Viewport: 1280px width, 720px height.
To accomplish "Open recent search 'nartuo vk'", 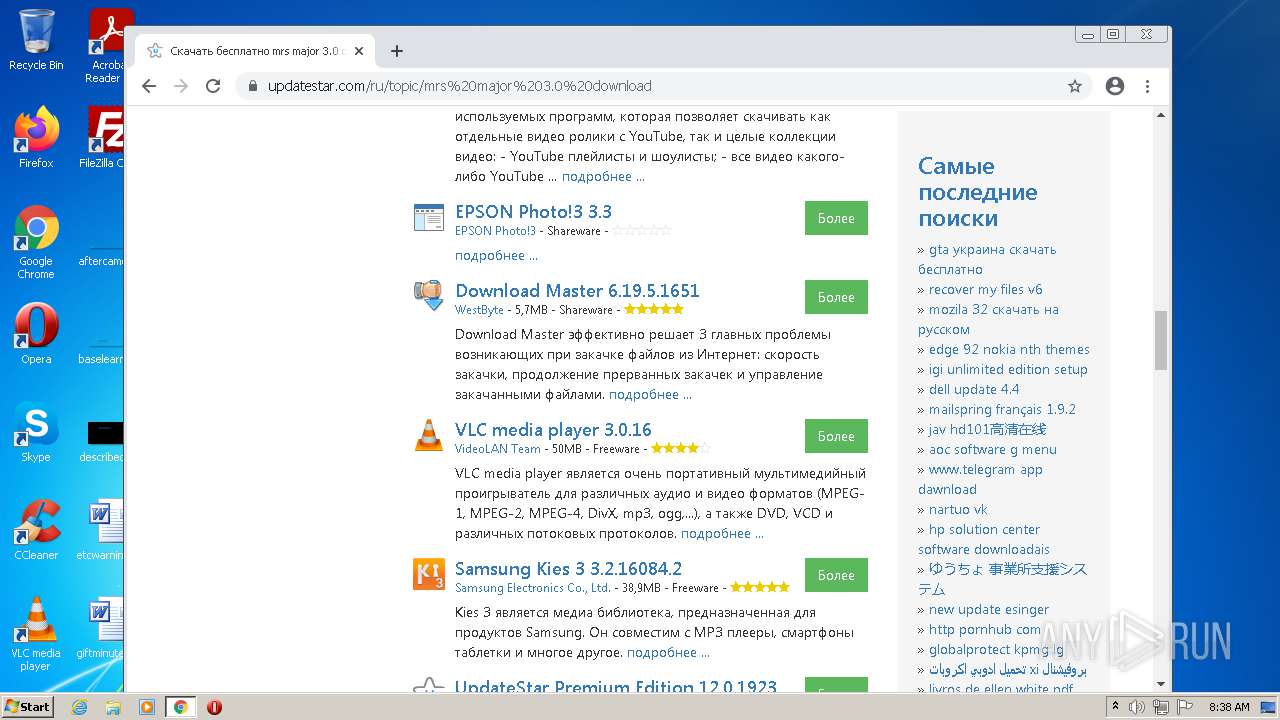I will click(x=958, y=509).
